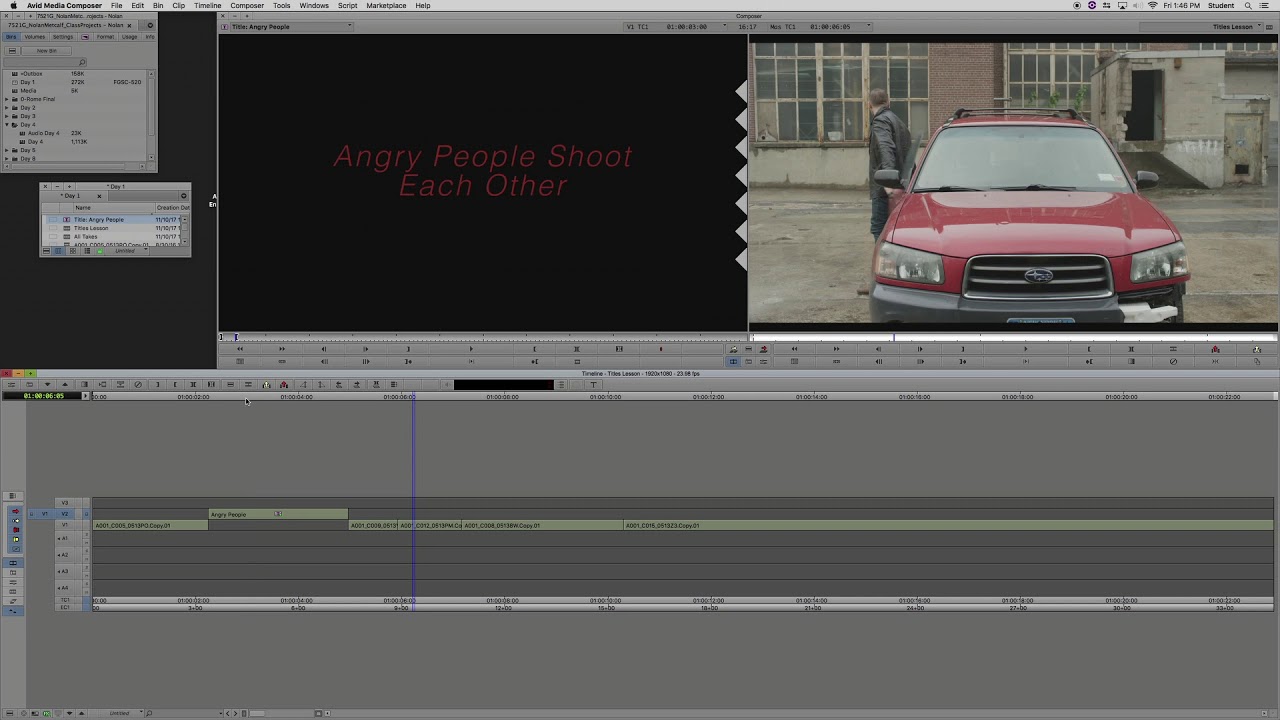Click the Extract button with red figure icon
This screenshot has width=1280, height=720.
(x=284, y=384)
